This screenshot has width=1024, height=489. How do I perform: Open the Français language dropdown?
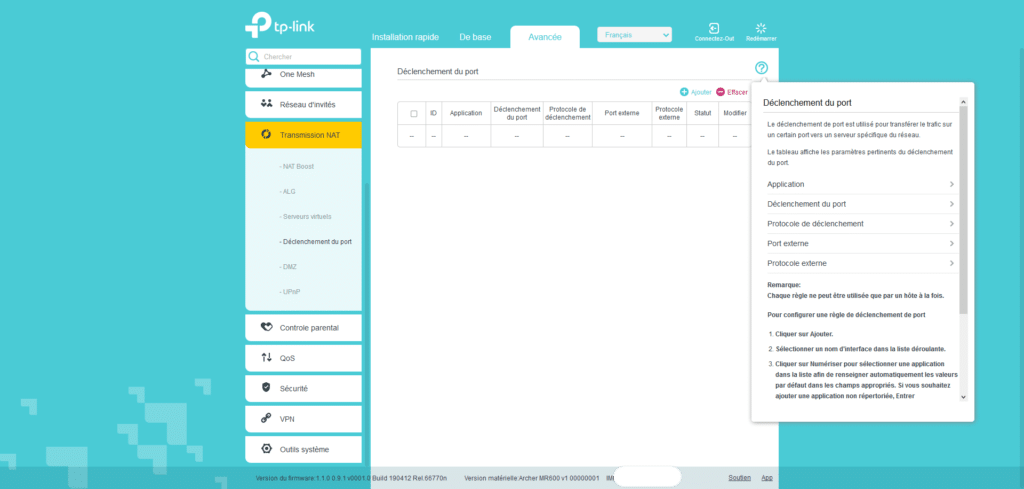tap(634, 35)
